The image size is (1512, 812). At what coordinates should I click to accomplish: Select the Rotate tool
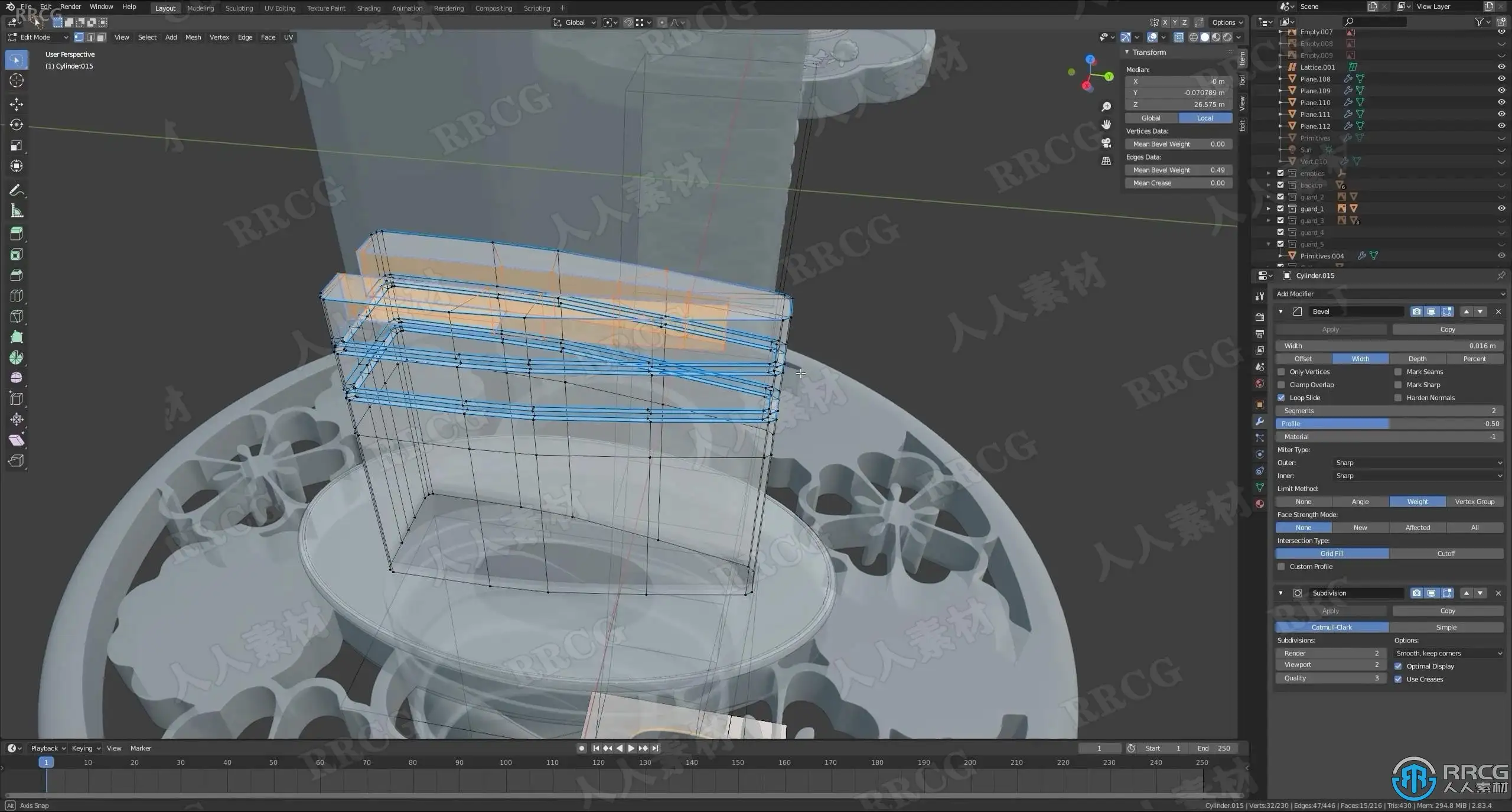tap(16, 125)
